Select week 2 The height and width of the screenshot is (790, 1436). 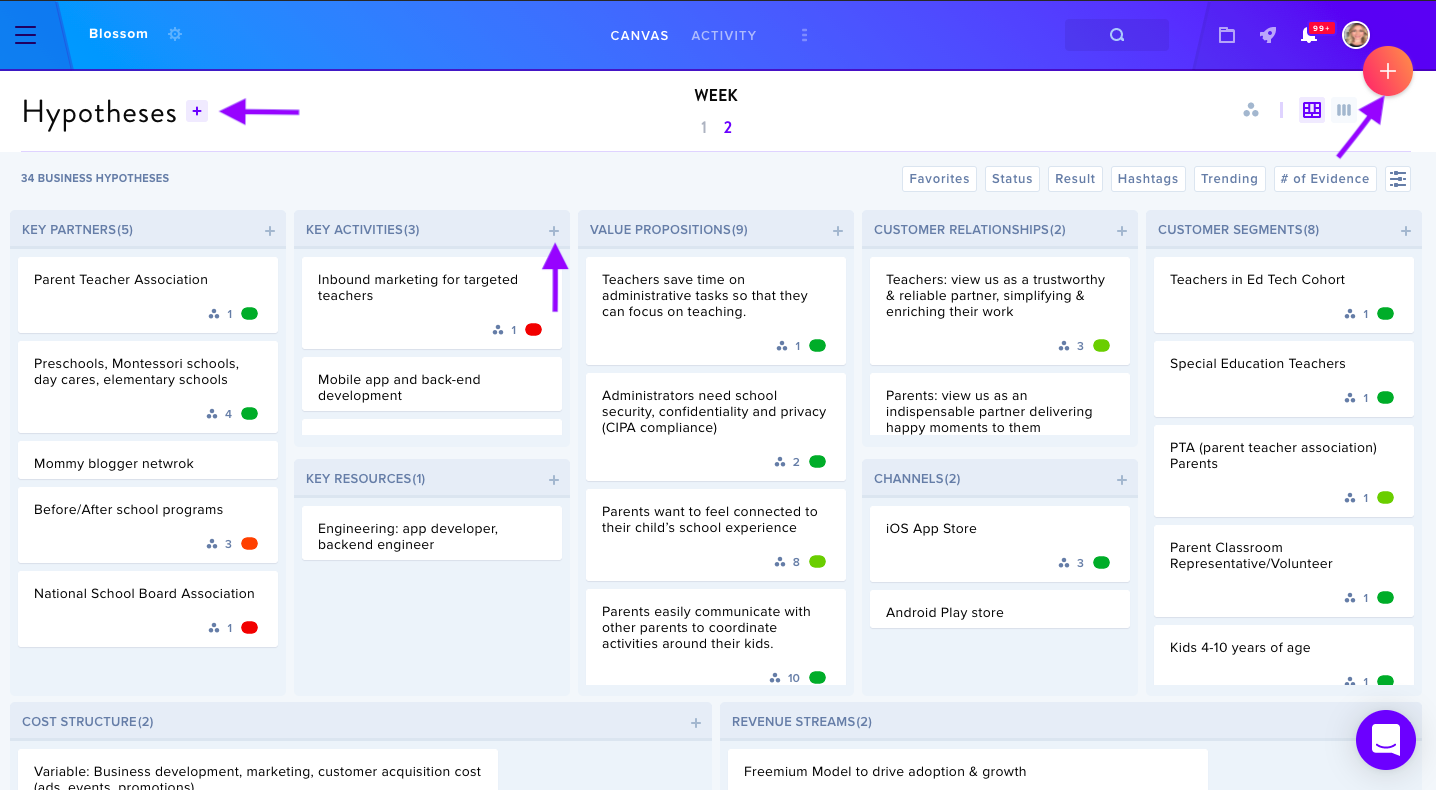point(728,127)
